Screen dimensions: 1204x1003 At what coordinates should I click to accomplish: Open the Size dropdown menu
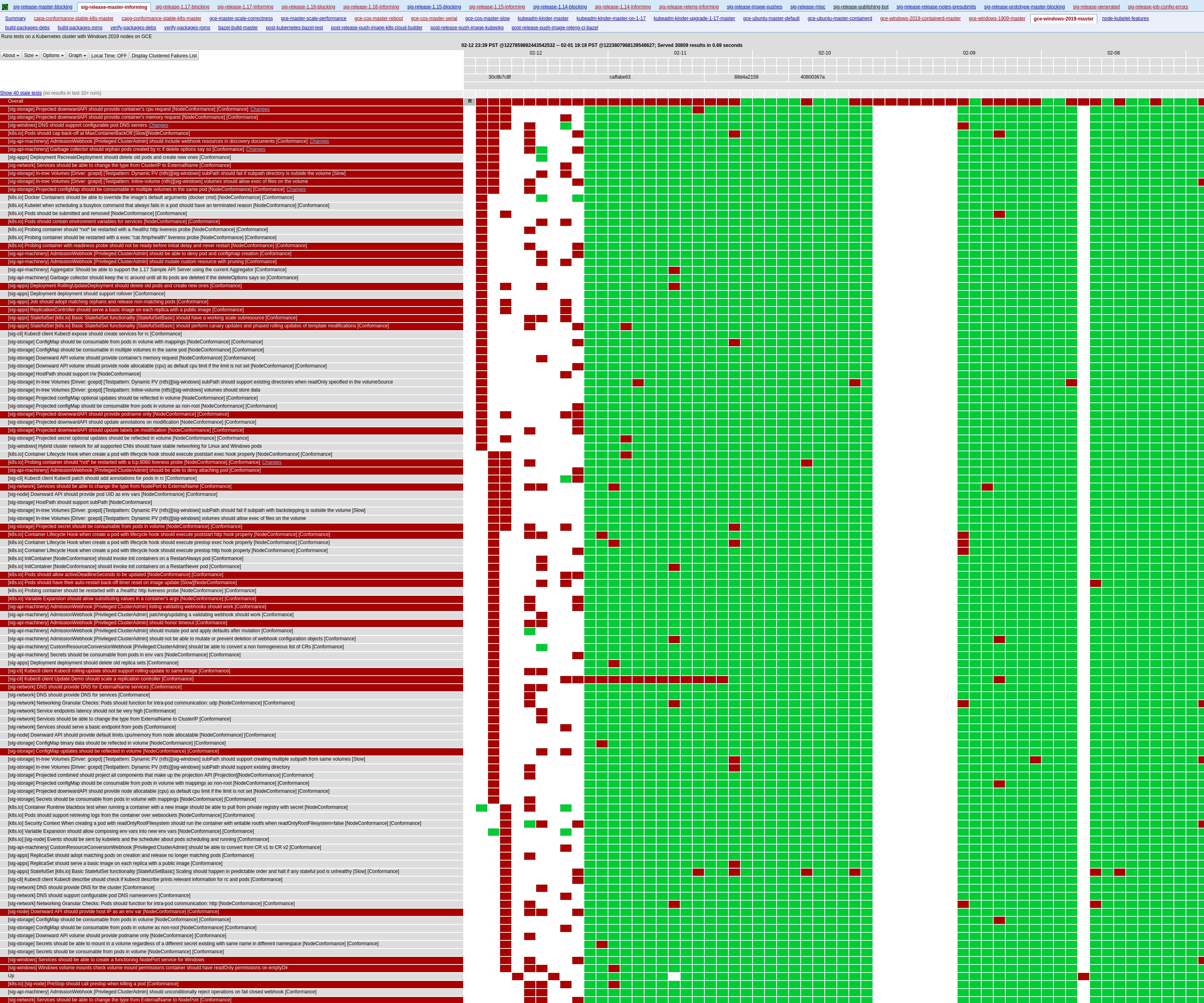31,56
